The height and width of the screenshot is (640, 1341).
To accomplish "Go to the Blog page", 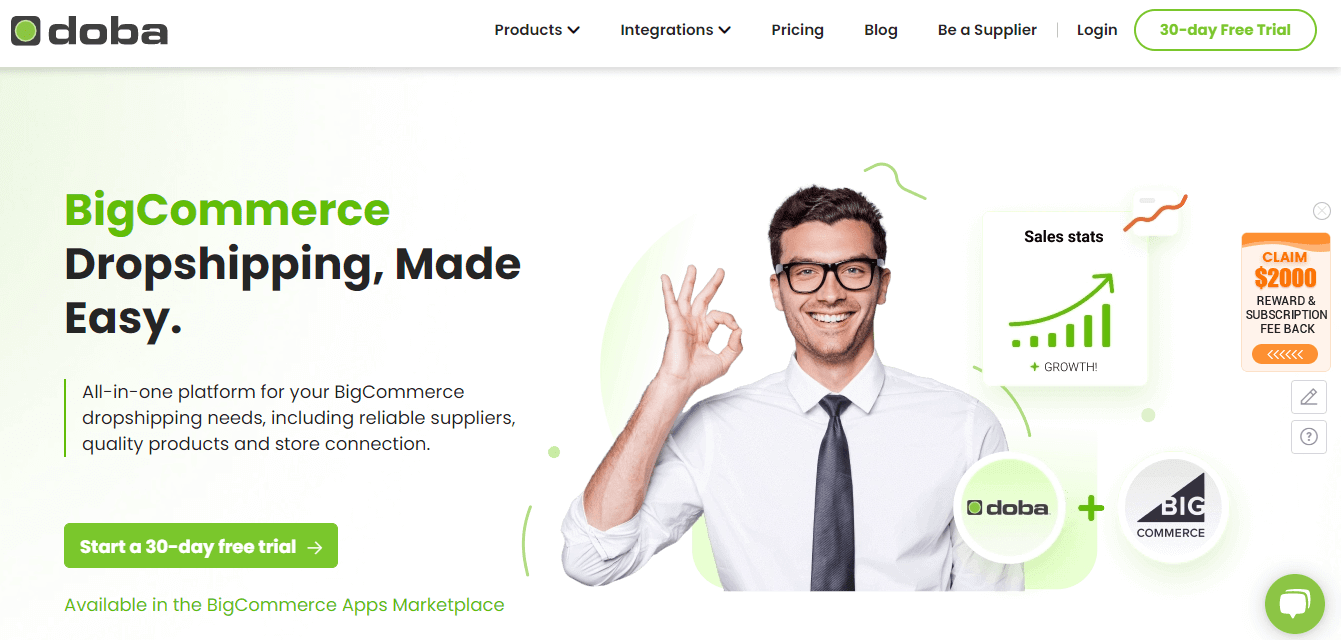I will pos(880,30).
